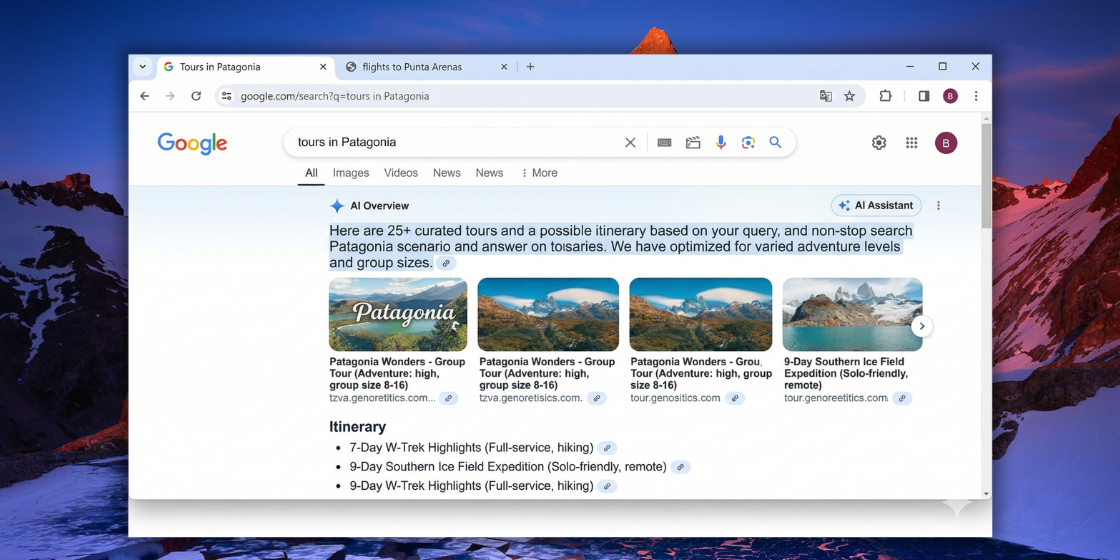Reload the current page
Image resolution: width=1120 pixels, height=560 pixels.
(196, 96)
